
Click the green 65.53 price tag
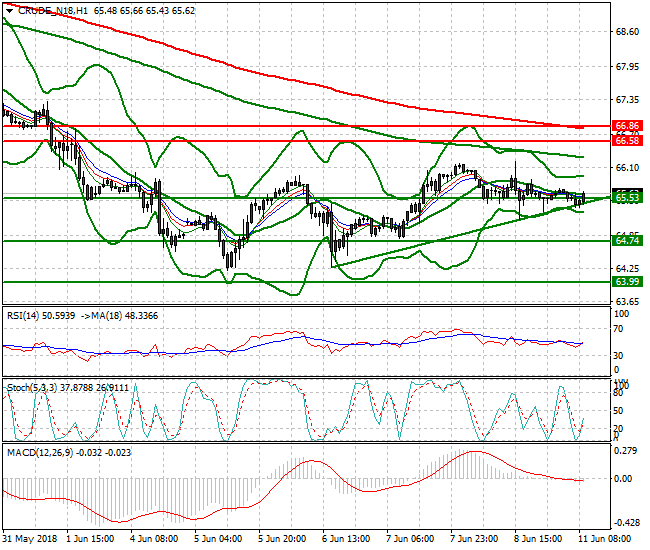coord(627,198)
